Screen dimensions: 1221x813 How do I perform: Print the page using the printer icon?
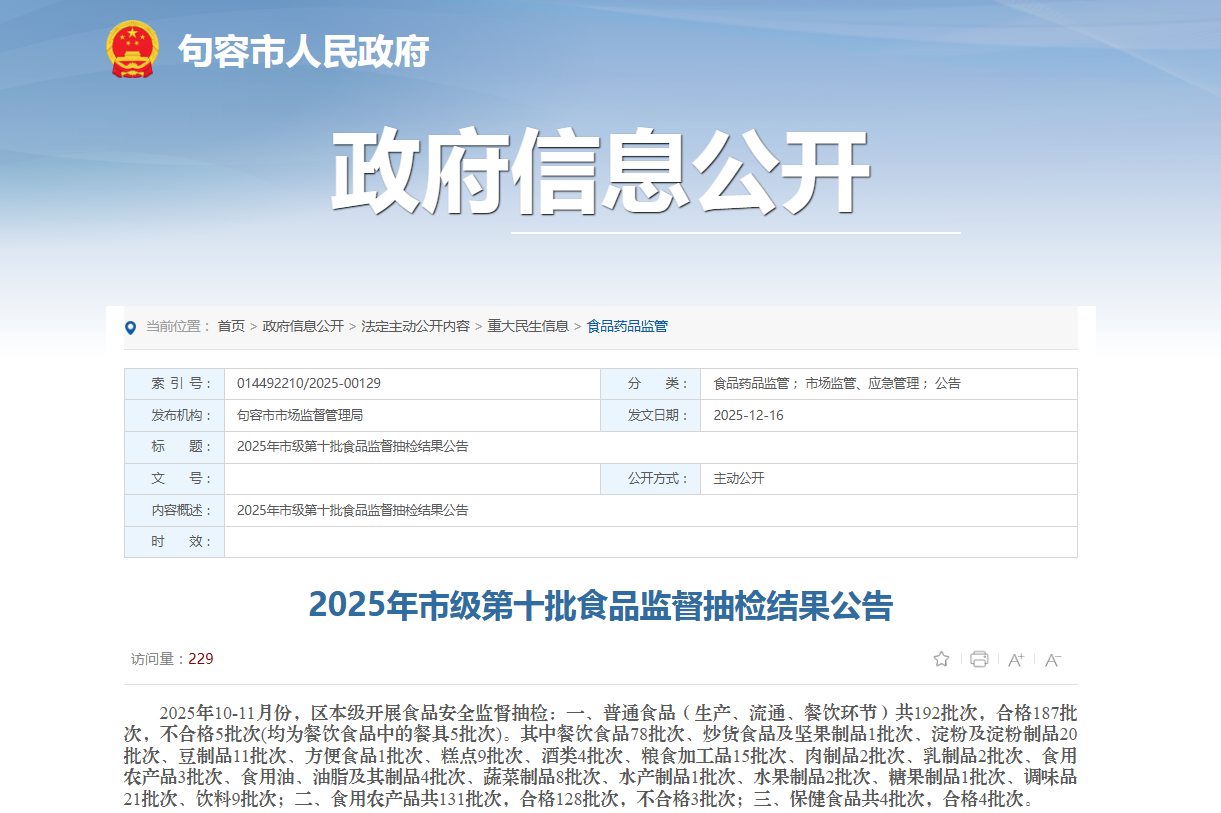click(x=979, y=659)
